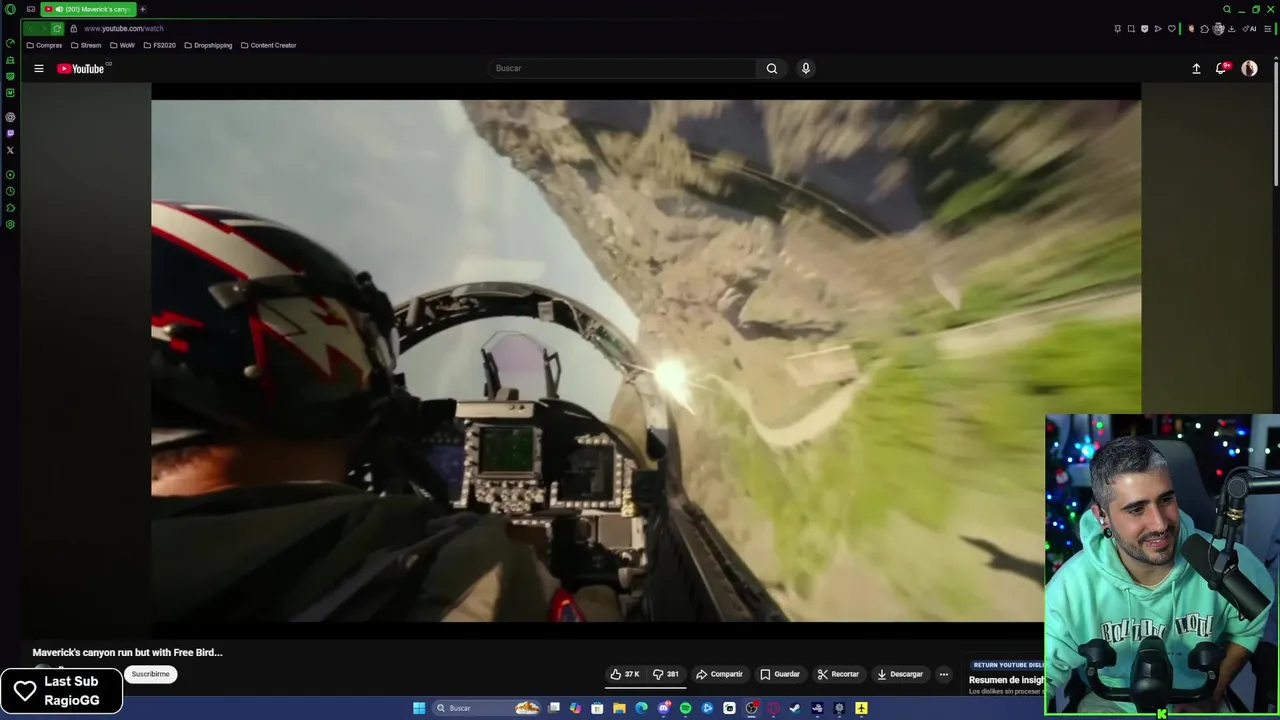Open Spotify from the taskbar
The image size is (1280, 720).
(686, 708)
